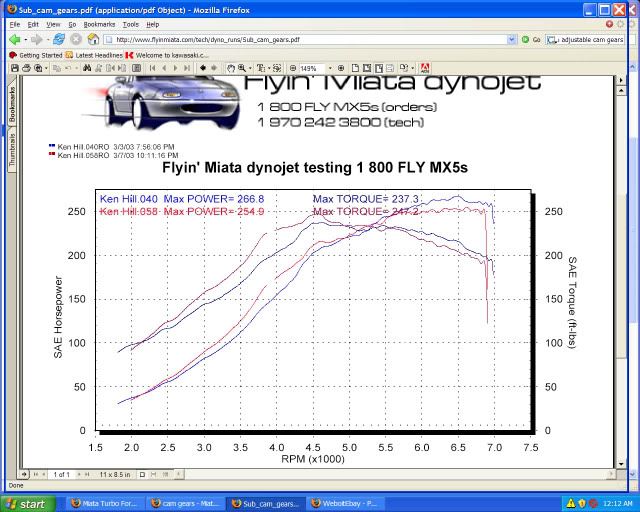Go to previous page in Adobe toolbar
640x512 pixels.
click(164, 68)
